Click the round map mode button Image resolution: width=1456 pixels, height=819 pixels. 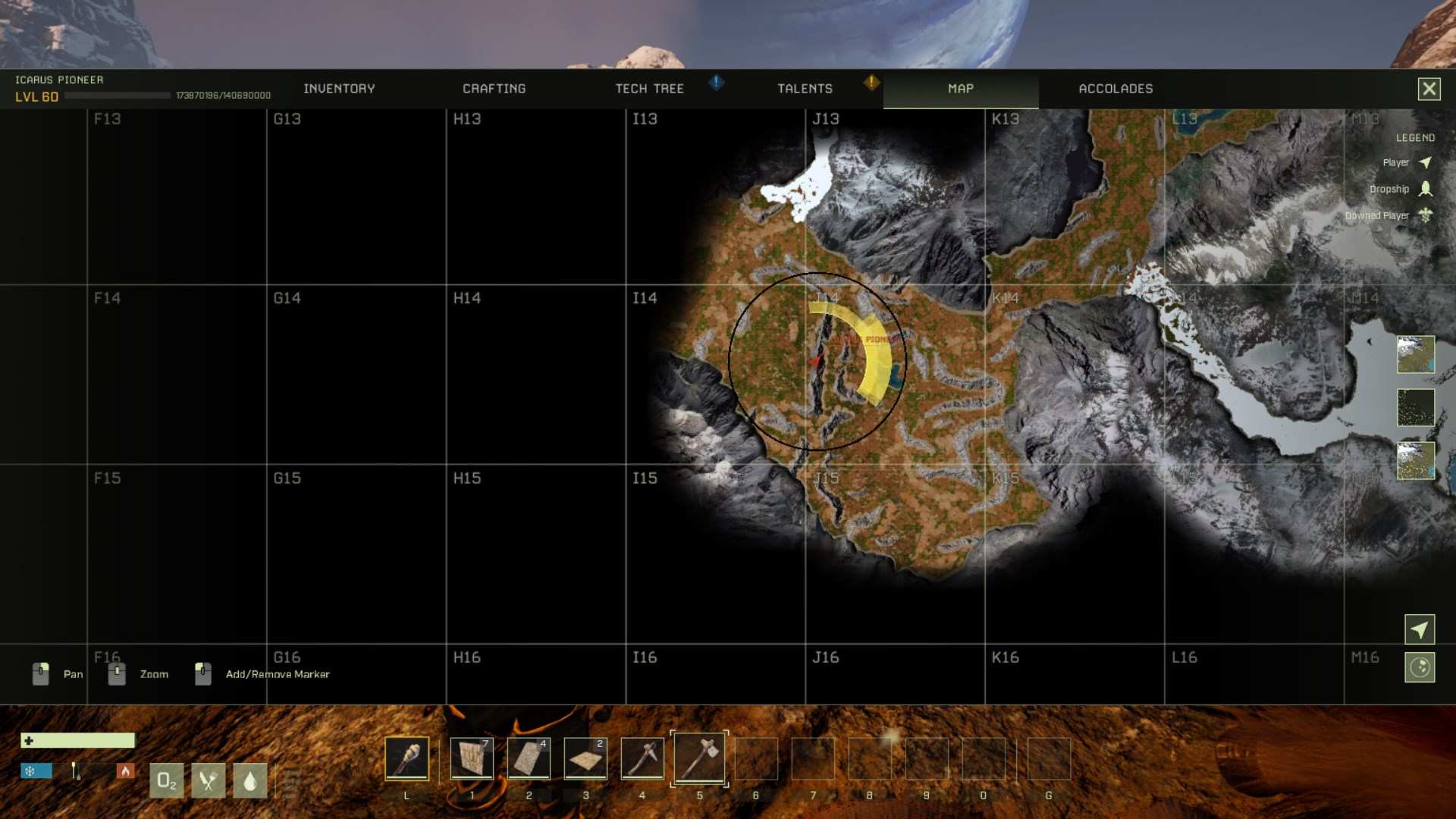tap(1419, 667)
